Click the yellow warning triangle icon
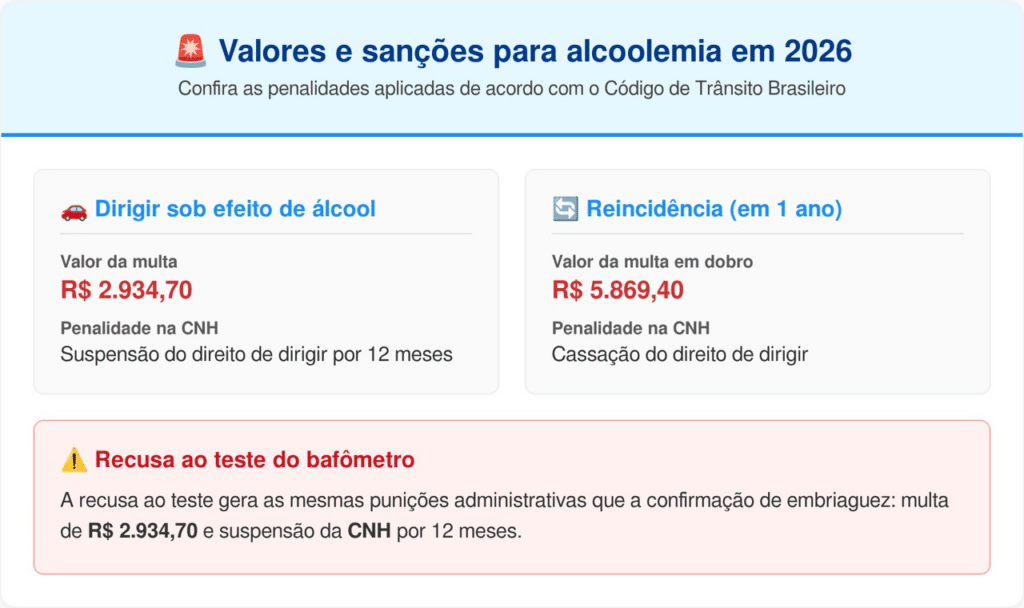Viewport: 1024px width, 608px height. pos(74,460)
